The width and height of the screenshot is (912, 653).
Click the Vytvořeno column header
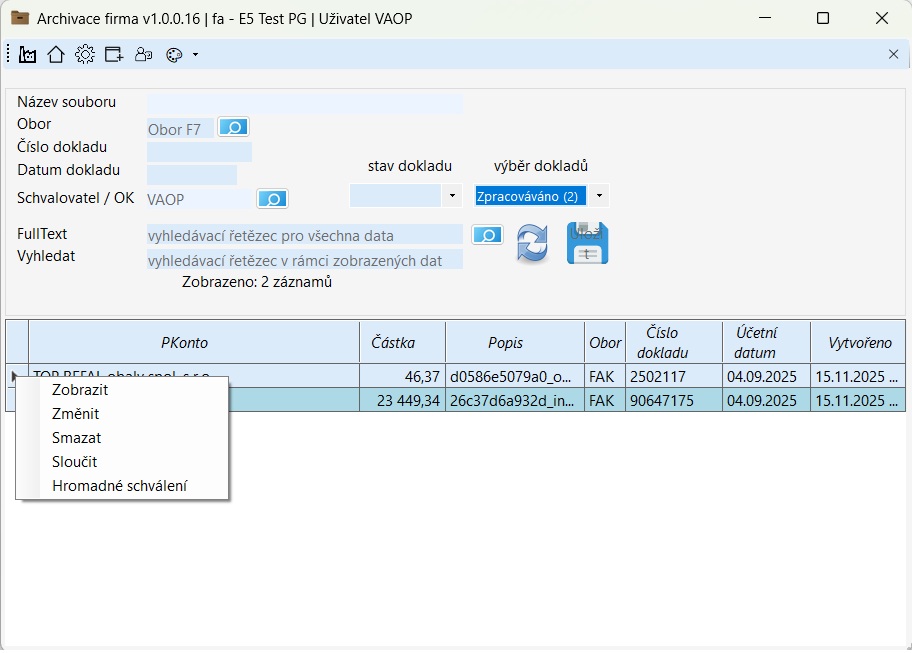pyautogui.click(x=859, y=342)
